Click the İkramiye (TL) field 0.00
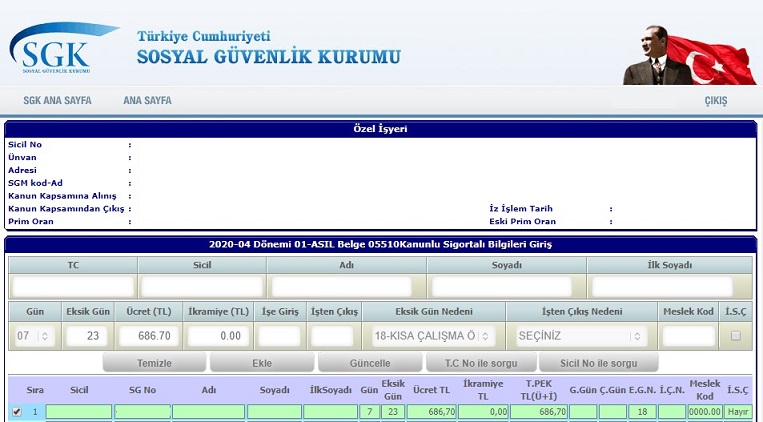763x422 pixels. click(x=218, y=336)
